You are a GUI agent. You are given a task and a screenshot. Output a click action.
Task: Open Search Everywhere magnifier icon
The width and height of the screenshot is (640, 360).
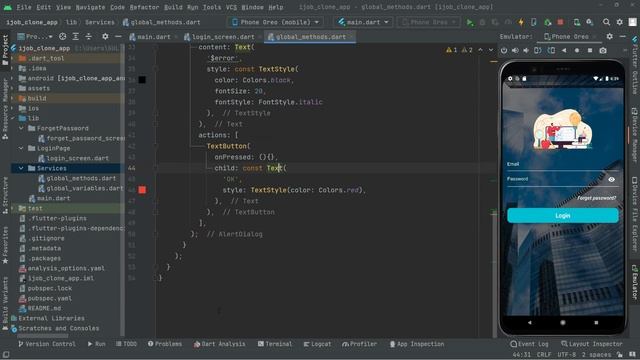point(607,22)
